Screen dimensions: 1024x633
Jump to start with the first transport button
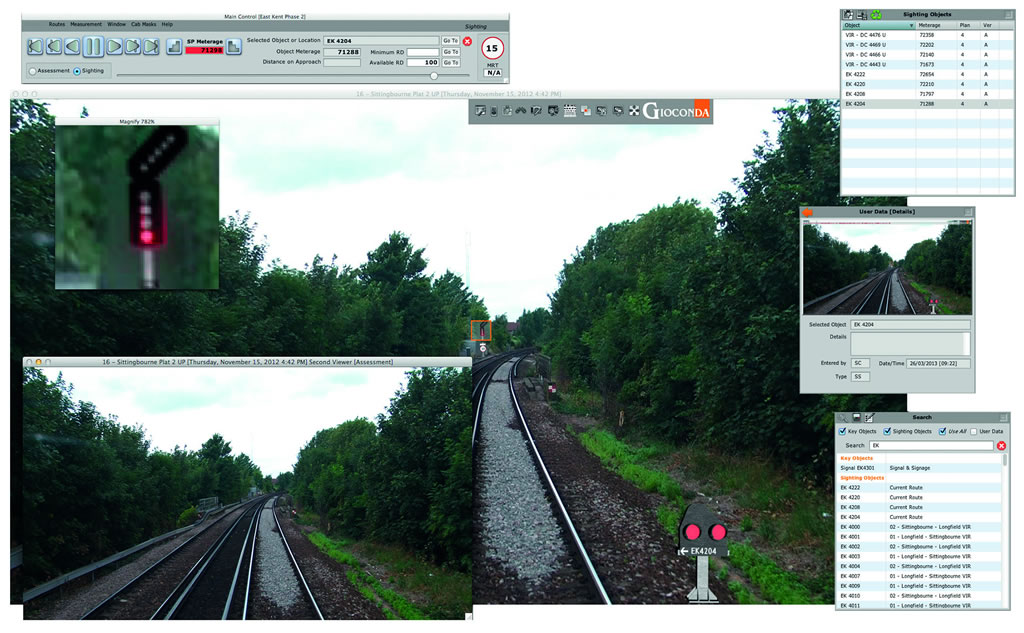pyautogui.click(x=35, y=46)
